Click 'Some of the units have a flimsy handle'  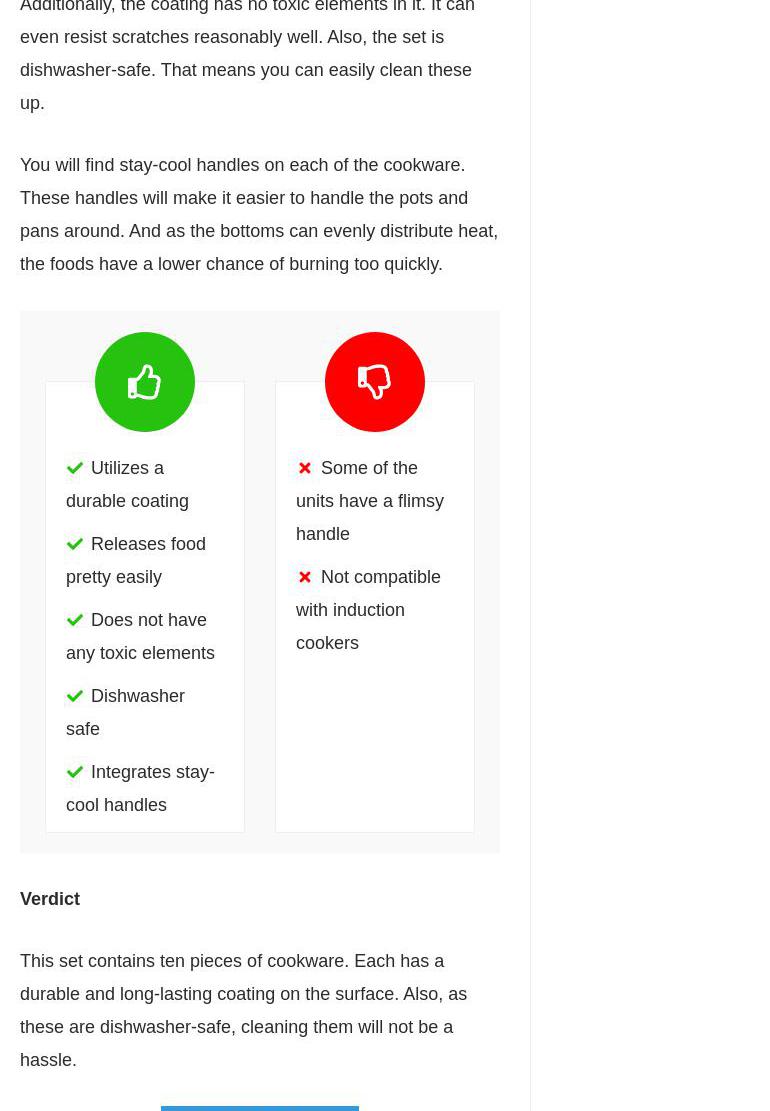370,501
